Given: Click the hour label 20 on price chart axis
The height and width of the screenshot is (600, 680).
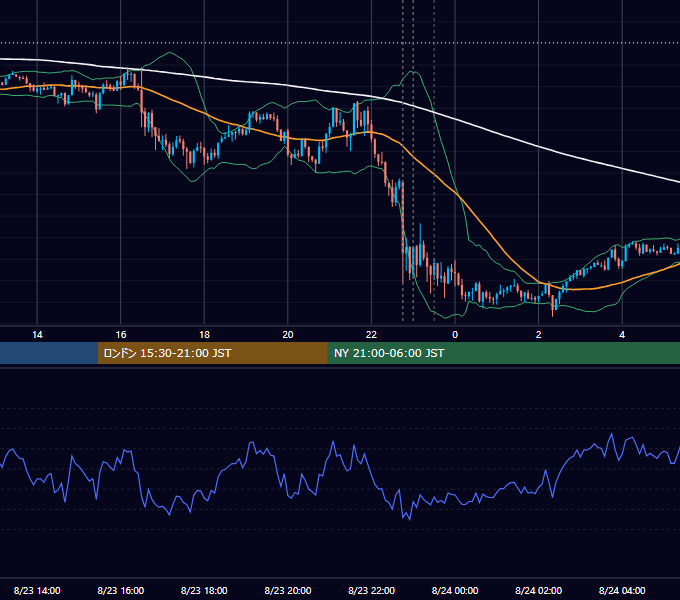Looking at the screenshot, I should coord(288,335).
